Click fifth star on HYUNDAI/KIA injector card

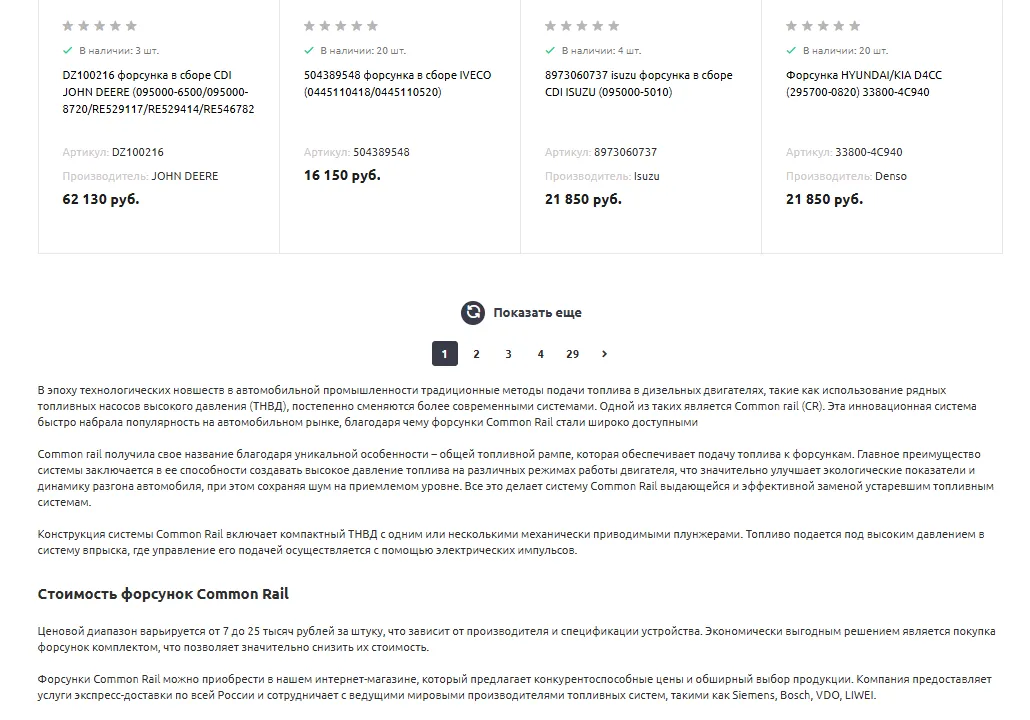coord(855,26)
